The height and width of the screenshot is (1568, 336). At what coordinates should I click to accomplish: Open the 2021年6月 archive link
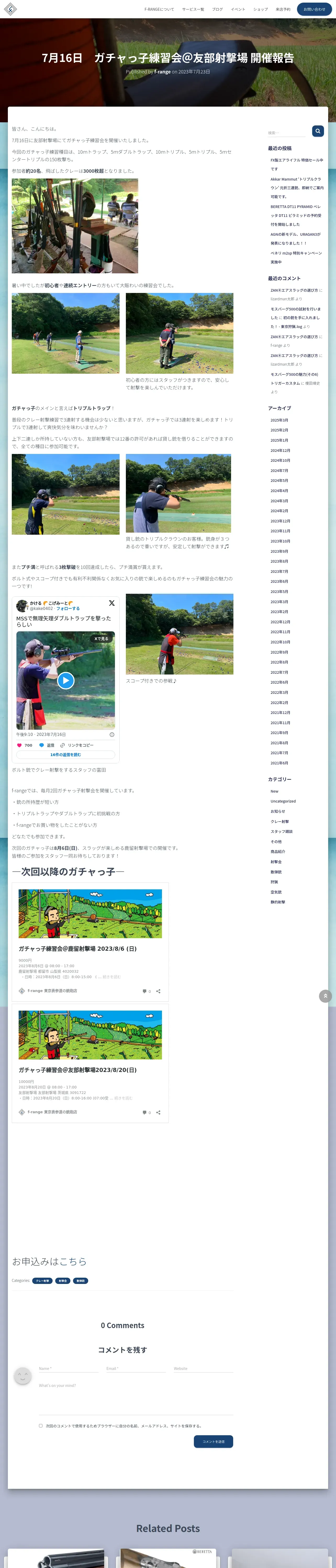pos(279,763)
